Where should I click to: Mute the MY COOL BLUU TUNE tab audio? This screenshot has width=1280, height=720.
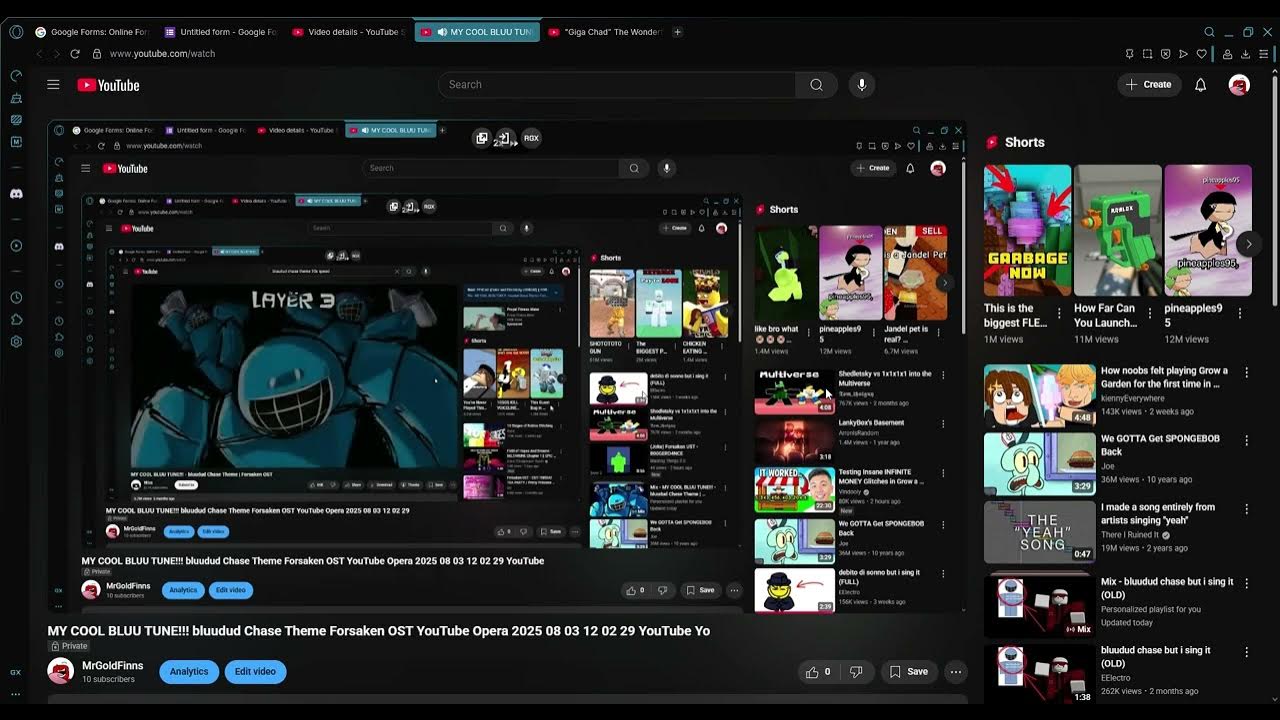click(x=442, y=32)
